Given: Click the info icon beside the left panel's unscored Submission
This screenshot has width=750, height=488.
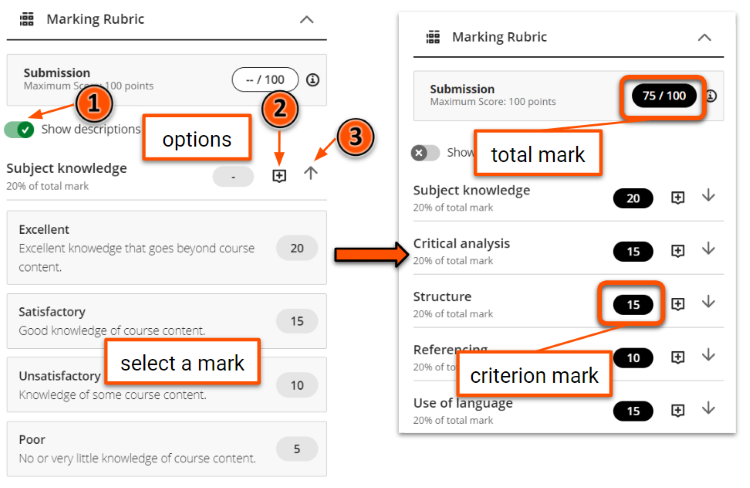Looking at the screenshot, I should click(x=313, y=79).
